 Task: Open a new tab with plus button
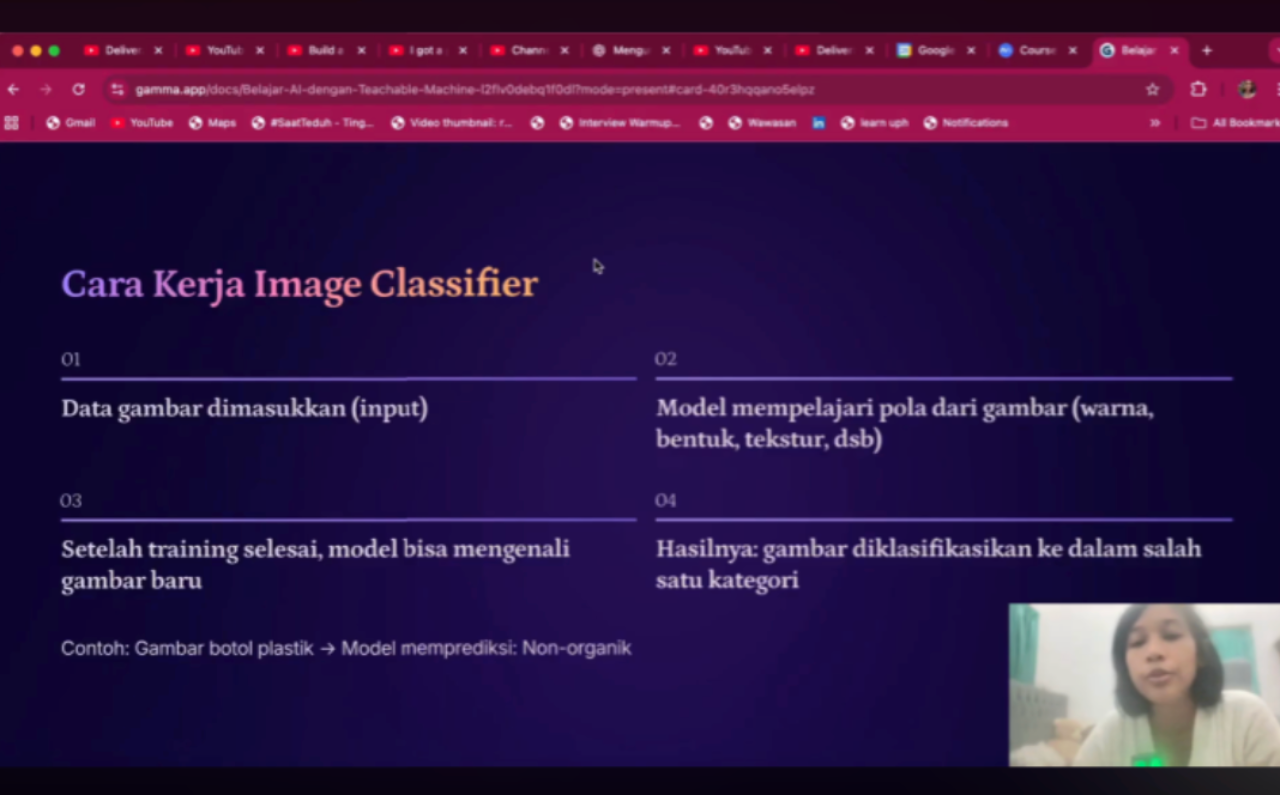[1207, 50]
